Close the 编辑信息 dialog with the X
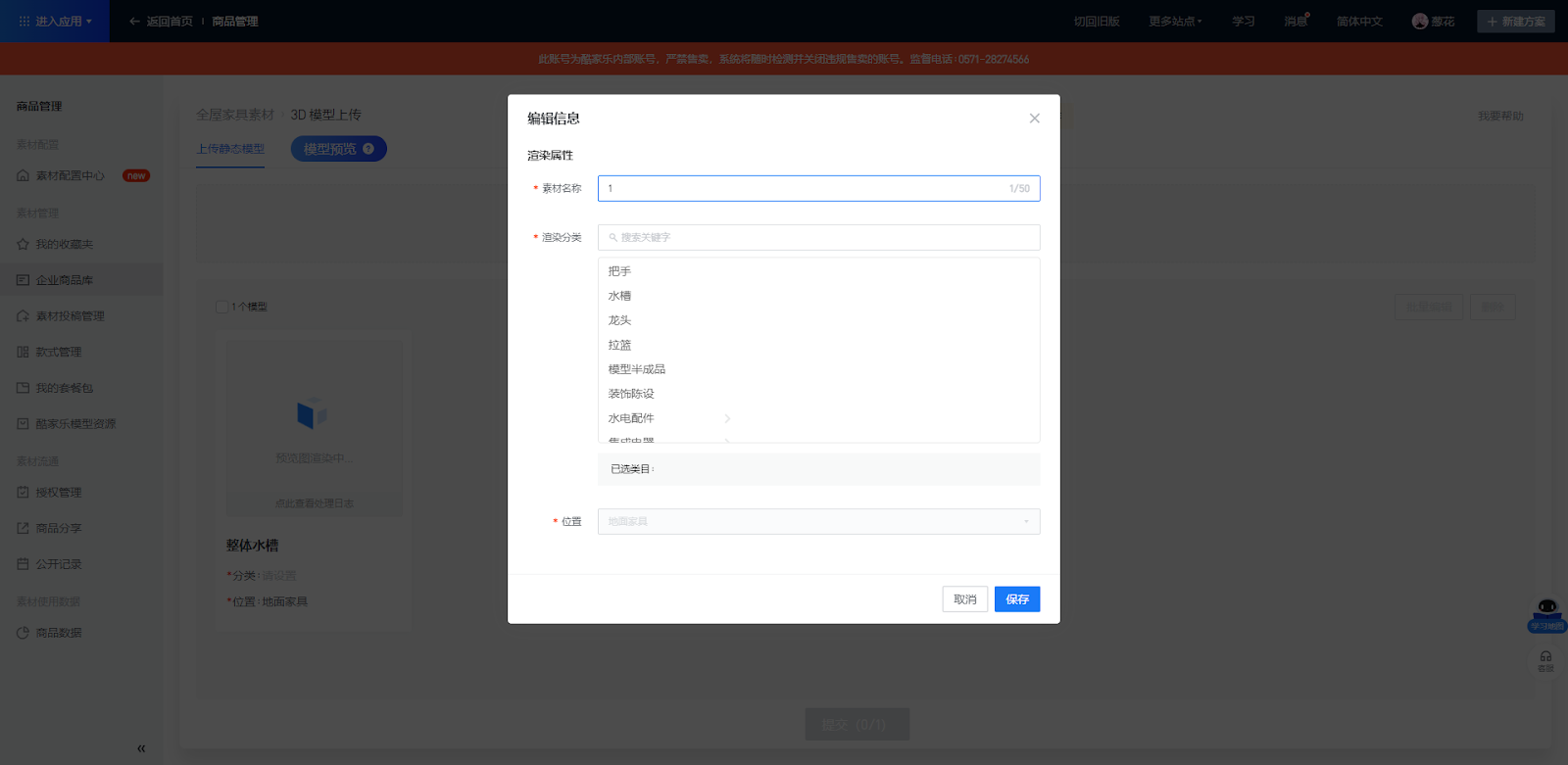 tap(1034, 119)
